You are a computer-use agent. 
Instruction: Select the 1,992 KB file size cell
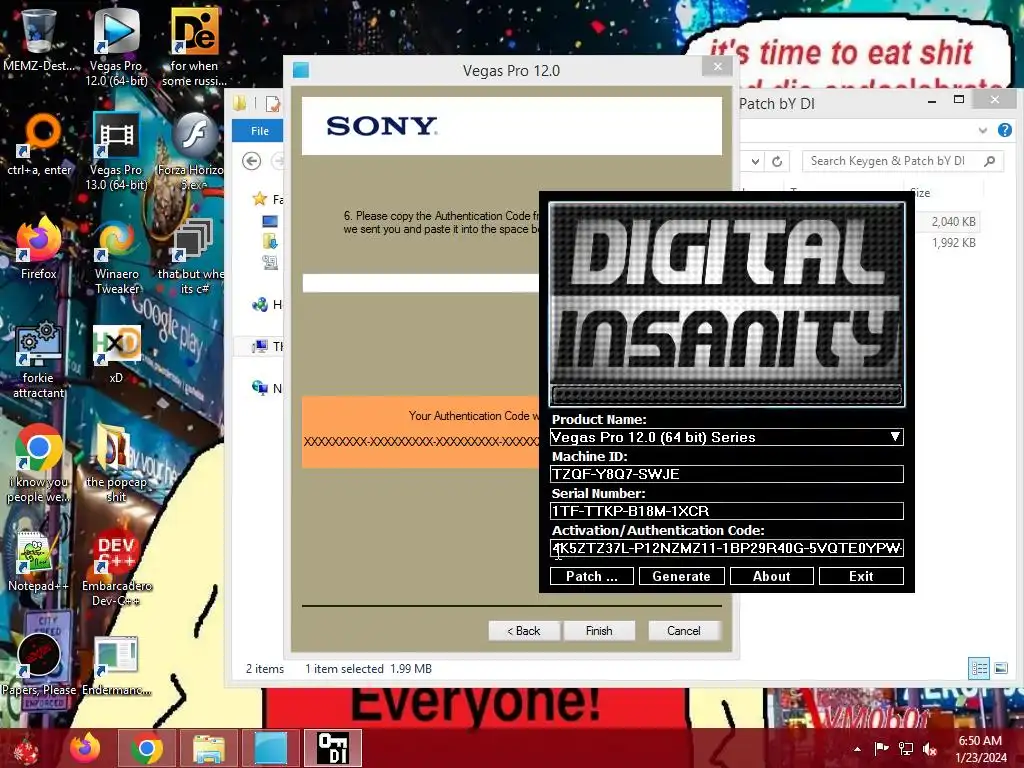pos(953,242)
